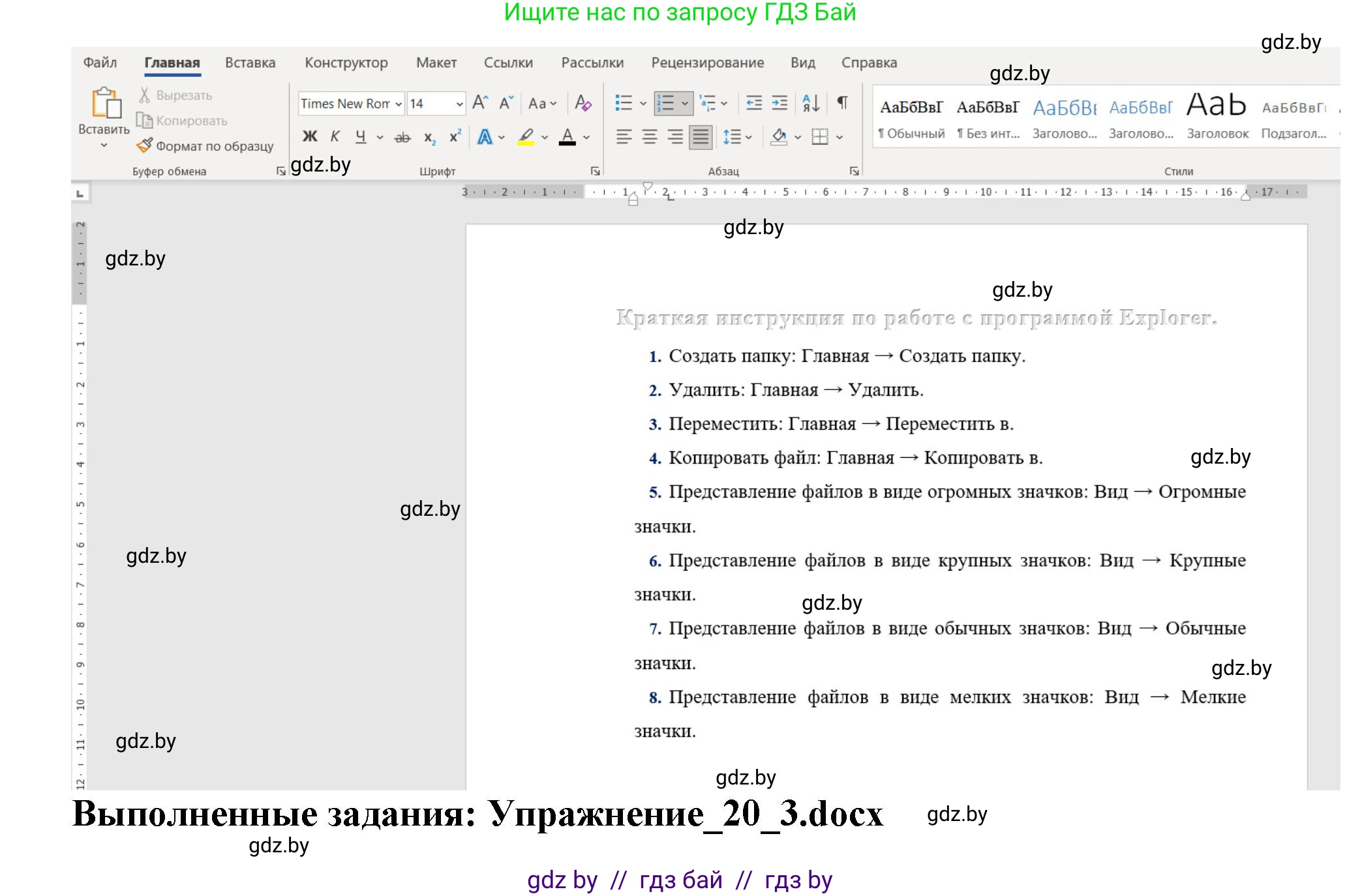
Task: Open the Файл tab
Action: [100, 63]
